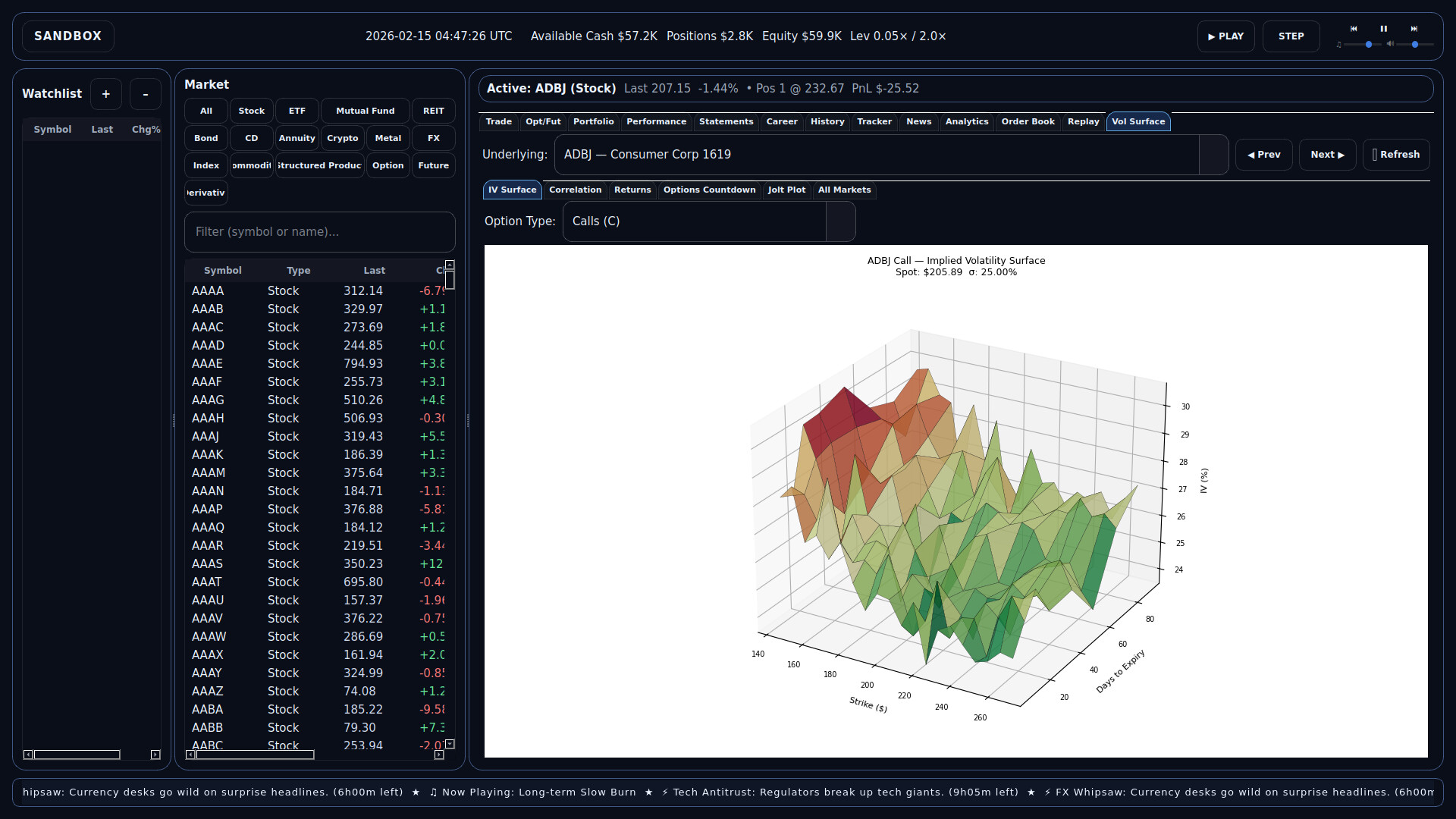Expand the All markets filter selector
The height and width of the screenshot is (819, 1456).
[845, 190]
